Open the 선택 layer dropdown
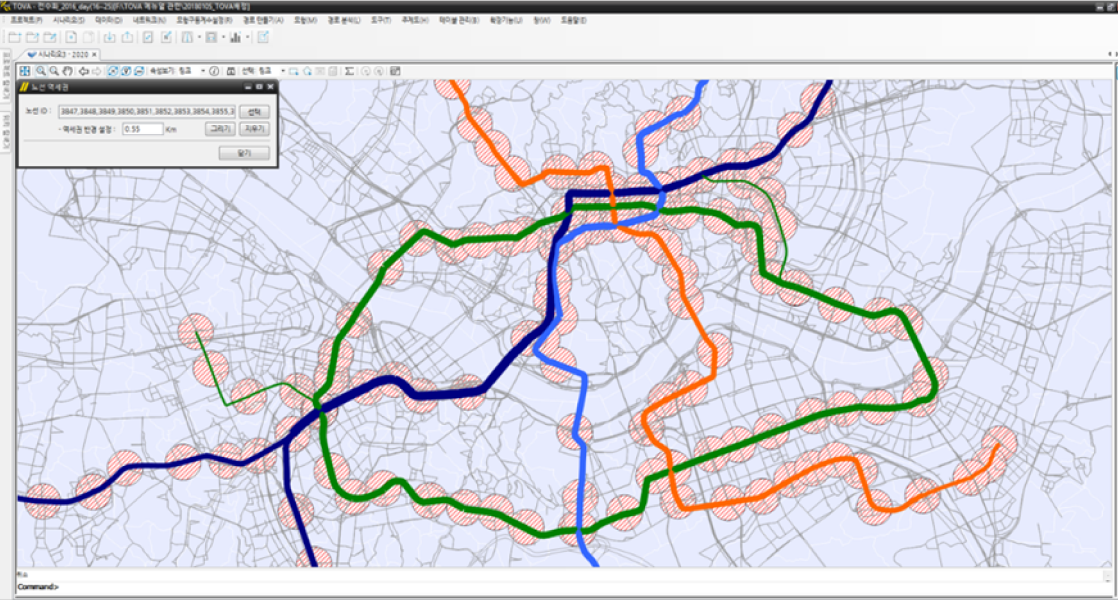1118x600 pixels. tap(282, 71)
